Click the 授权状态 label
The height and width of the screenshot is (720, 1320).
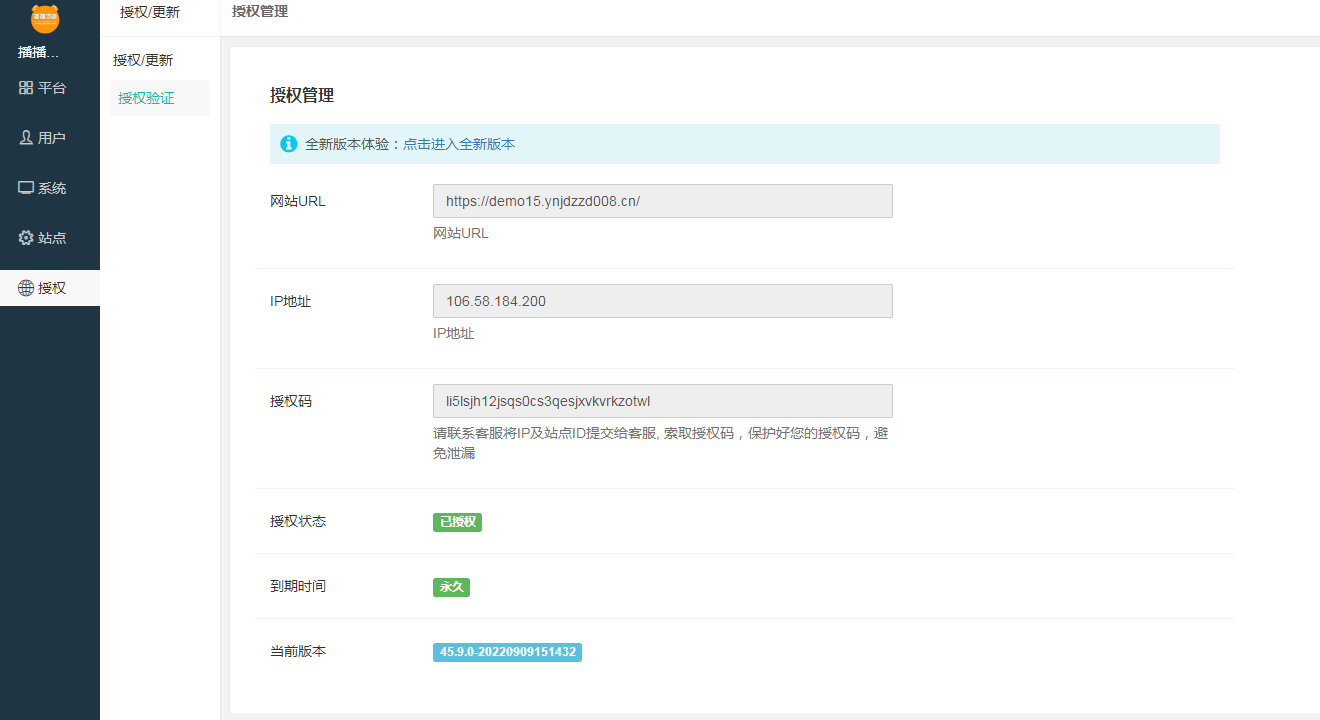pos(298,521)
